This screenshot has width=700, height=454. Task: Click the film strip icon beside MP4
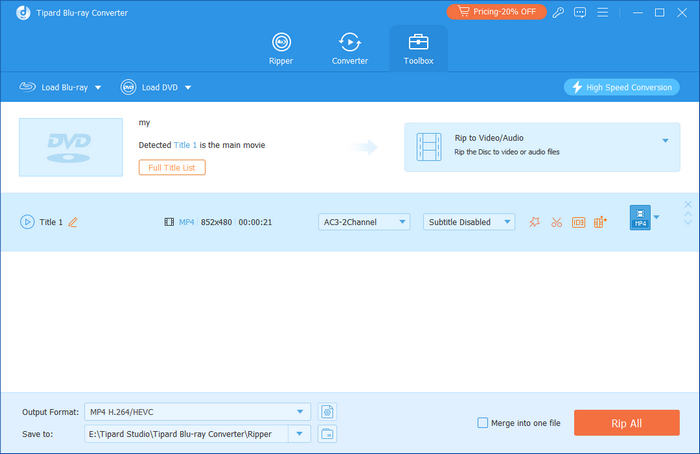(x=169, y=222)
